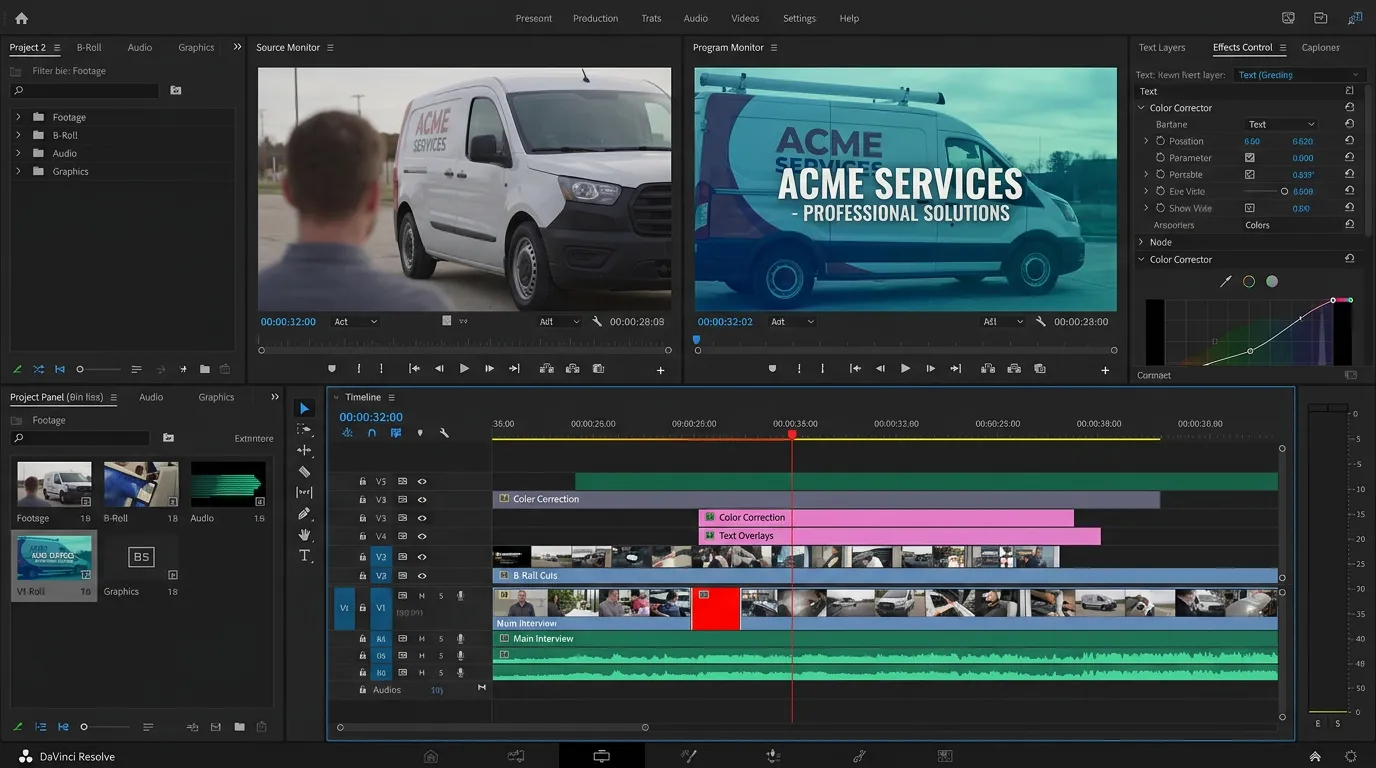Select the Selection arrow tool
Screen dimensions: 1376x768
(305, 408)
